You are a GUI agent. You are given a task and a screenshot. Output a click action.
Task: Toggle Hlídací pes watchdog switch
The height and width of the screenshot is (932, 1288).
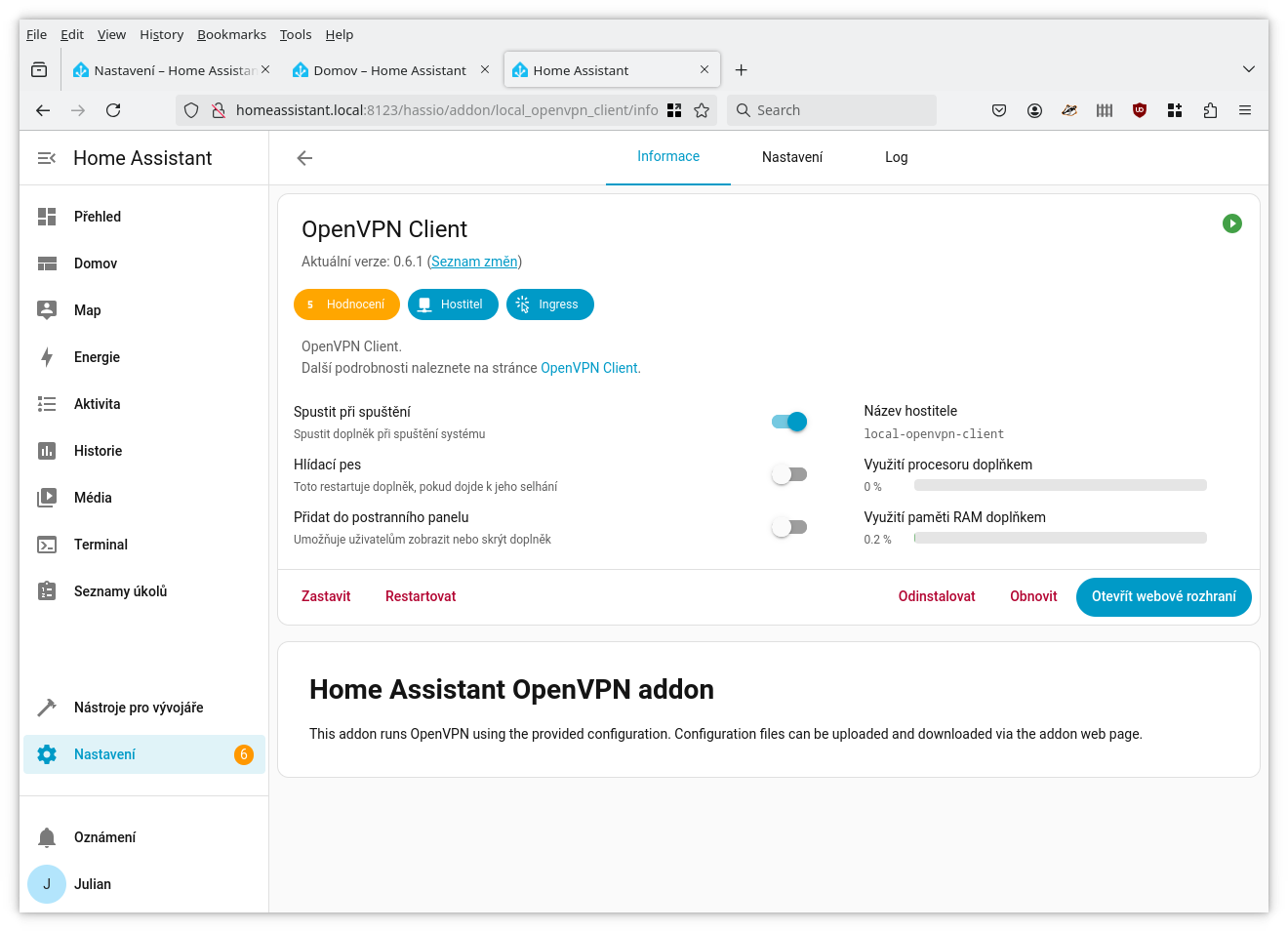789,474
